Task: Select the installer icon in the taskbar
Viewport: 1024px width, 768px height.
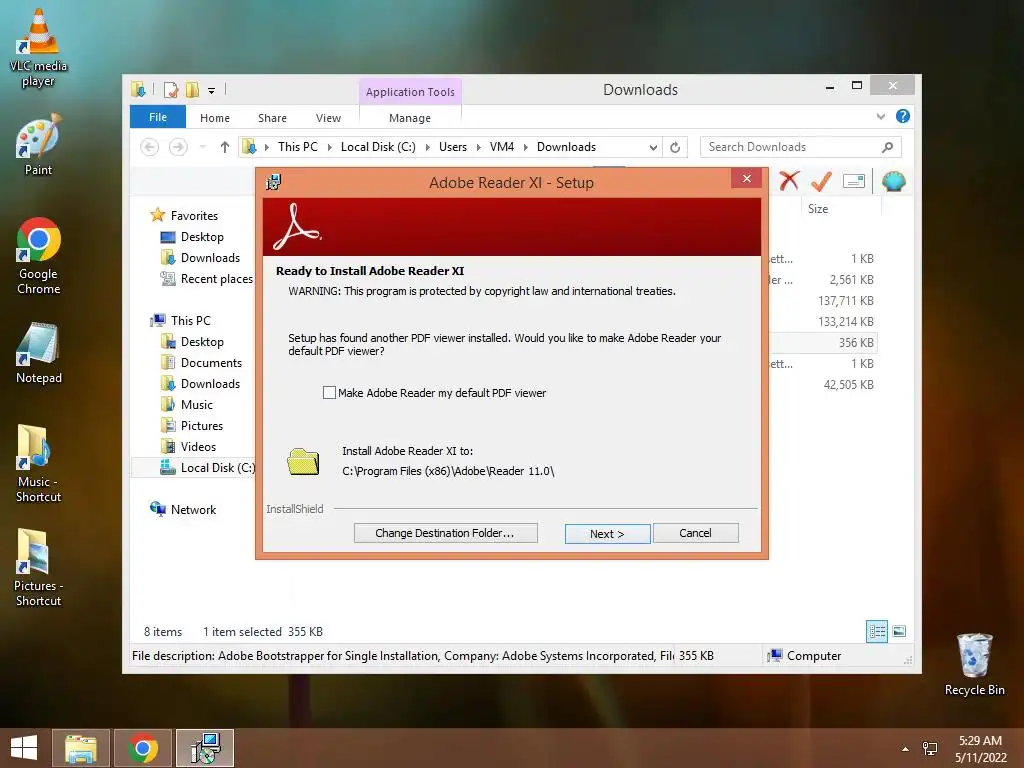Action: coord(205,748)
